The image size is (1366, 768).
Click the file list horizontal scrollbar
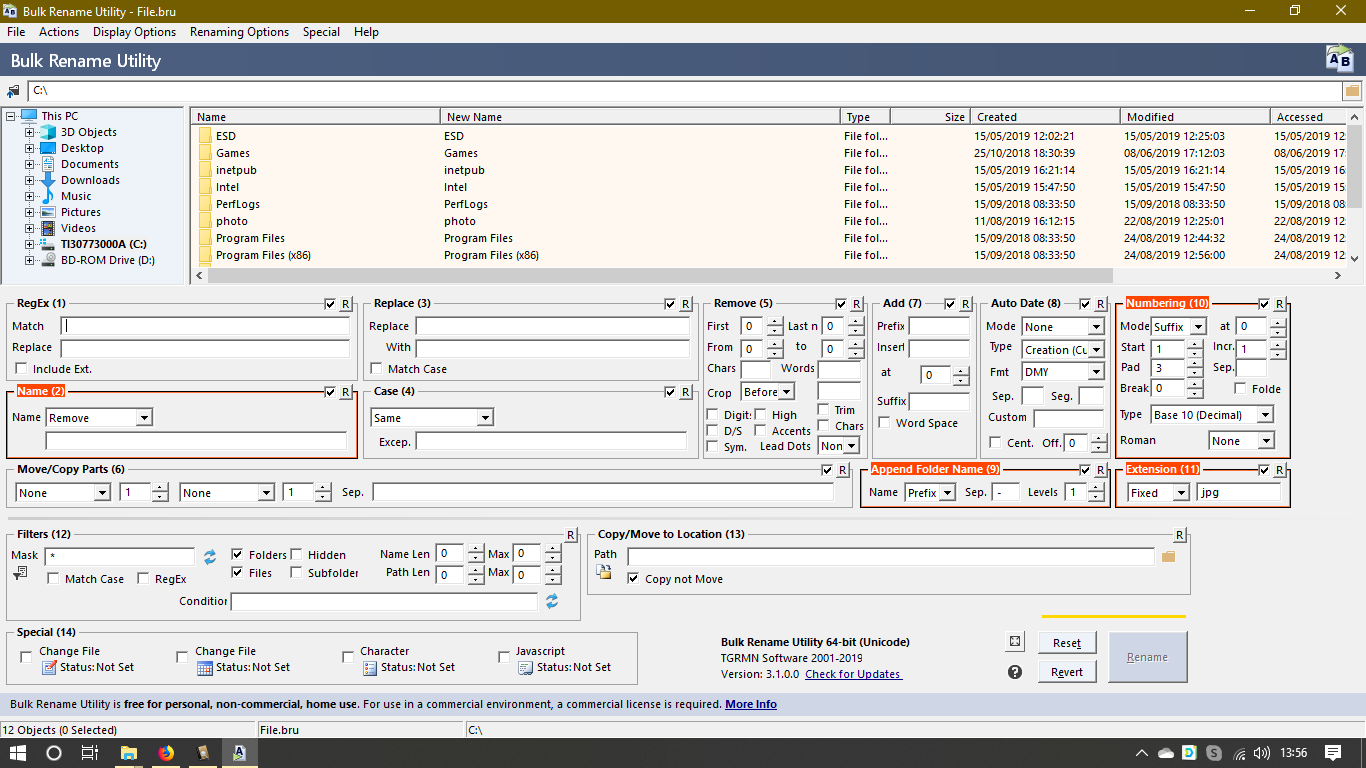point(660,276)
